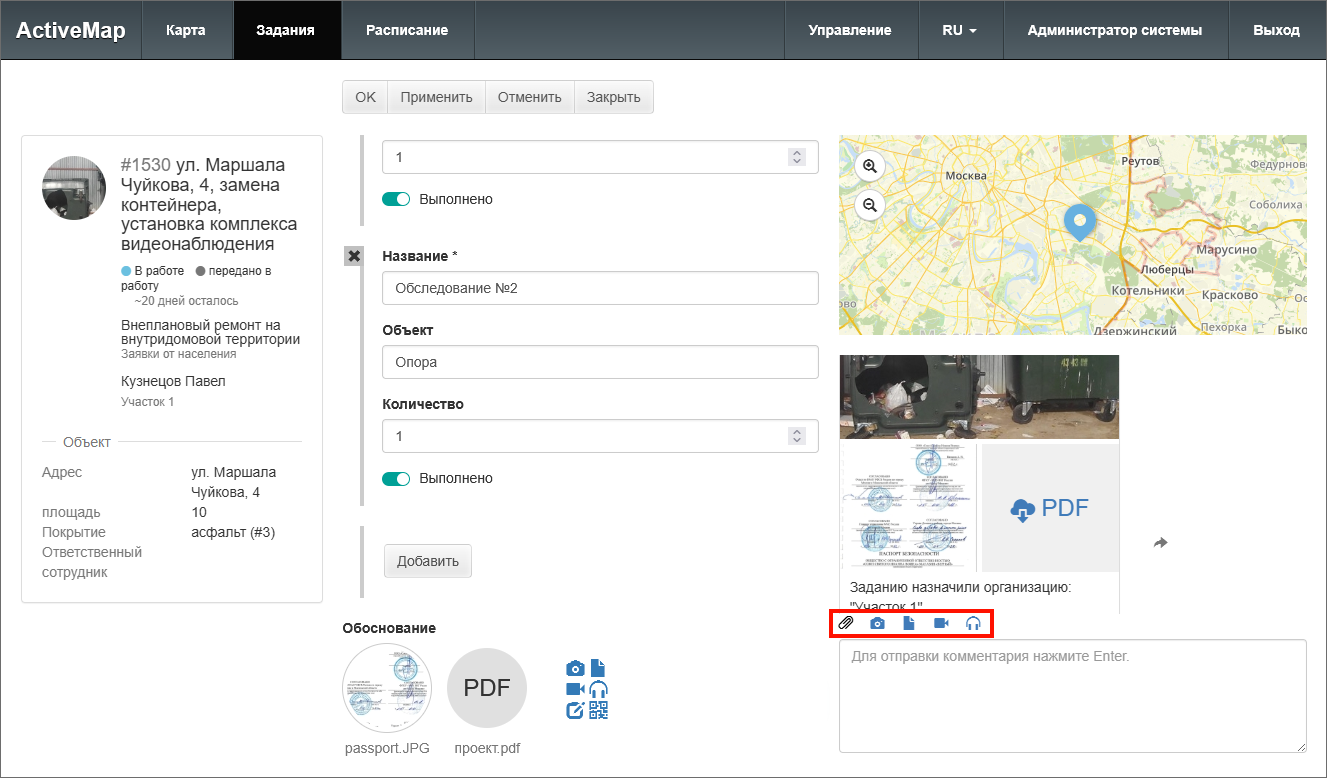Click the camera icon above comment box
Viewport: 1327px width, 778px height.
(877, 623)
